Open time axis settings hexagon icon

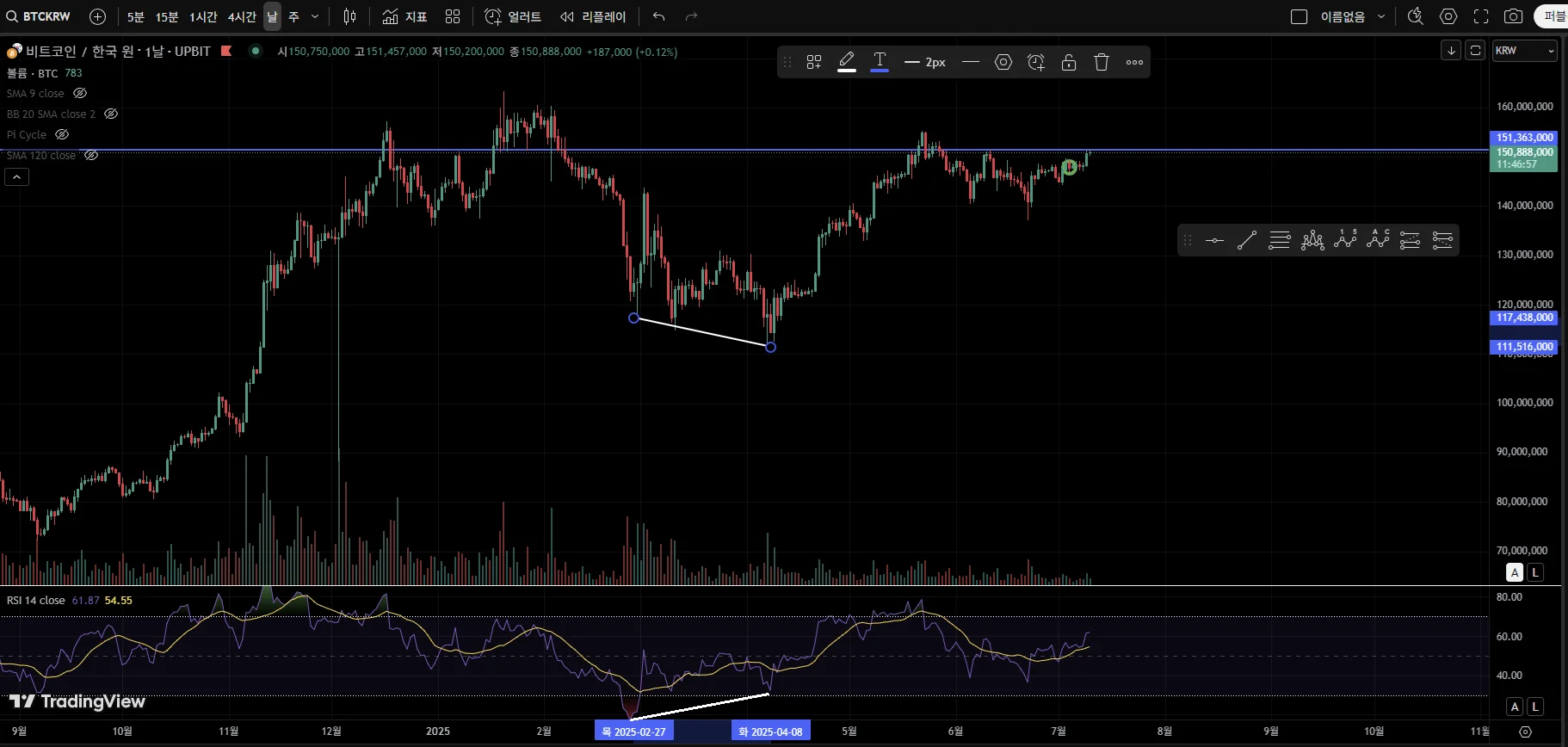coord(1526,732)
